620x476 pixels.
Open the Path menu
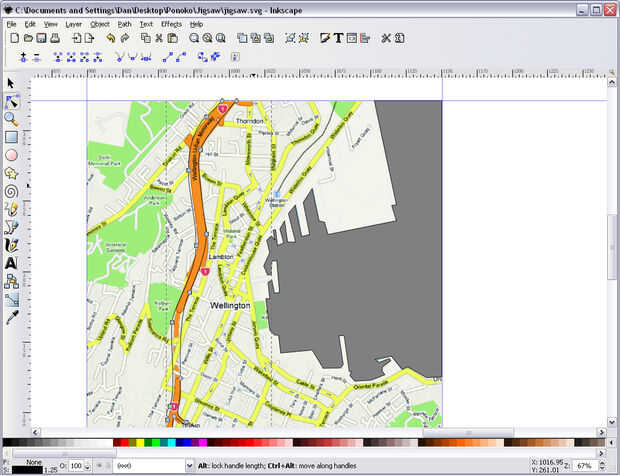pos(124,23)
